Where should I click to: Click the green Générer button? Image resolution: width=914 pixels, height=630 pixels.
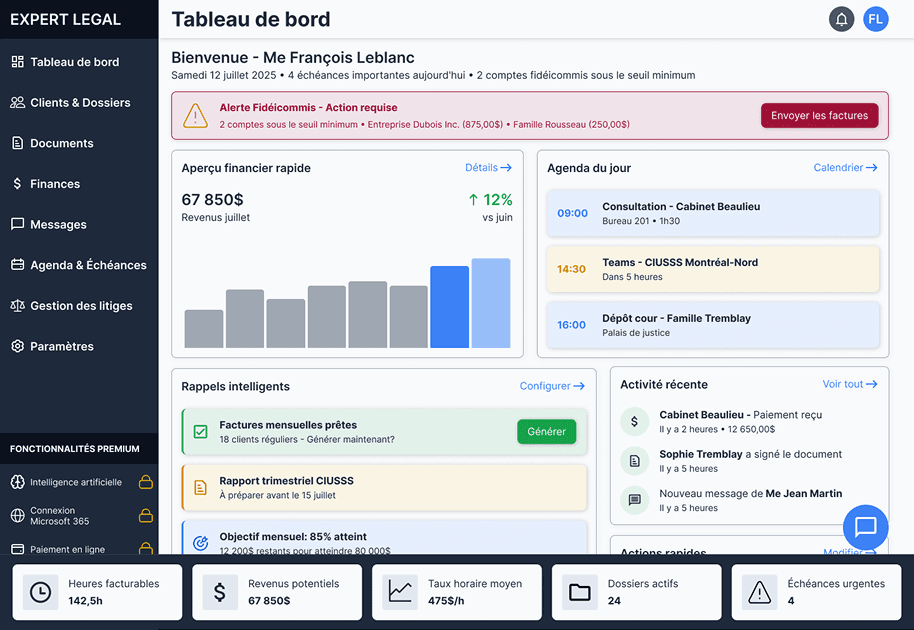pos(546,432)
